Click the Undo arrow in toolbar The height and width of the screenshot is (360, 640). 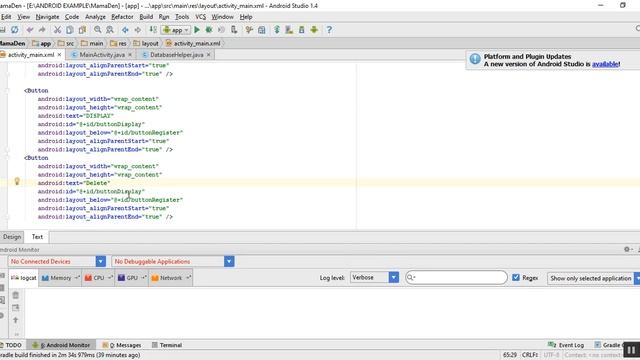pos(30,30)
